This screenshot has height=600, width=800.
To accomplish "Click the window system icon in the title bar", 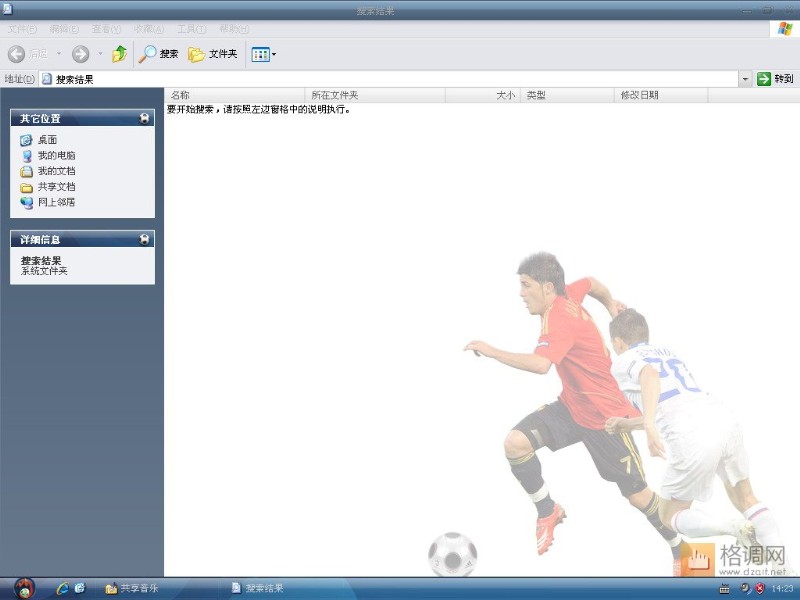I will [7, 9].
